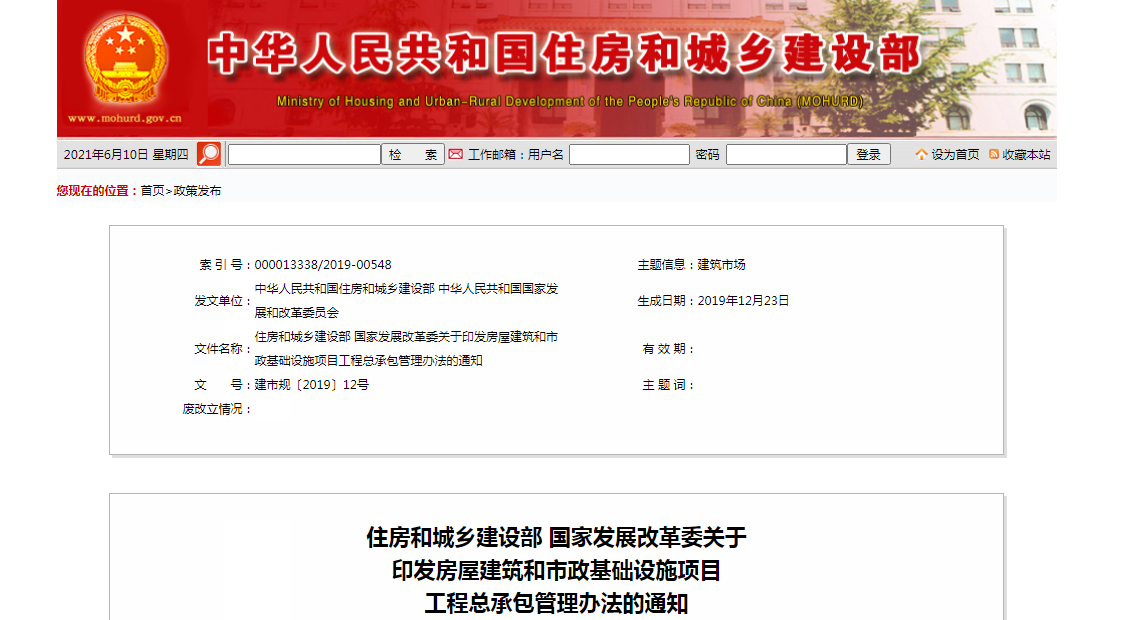Focus the site search text box
The height and width of the screenshot is (620, 1125).
pyautogui.click(x=304, y=154)
